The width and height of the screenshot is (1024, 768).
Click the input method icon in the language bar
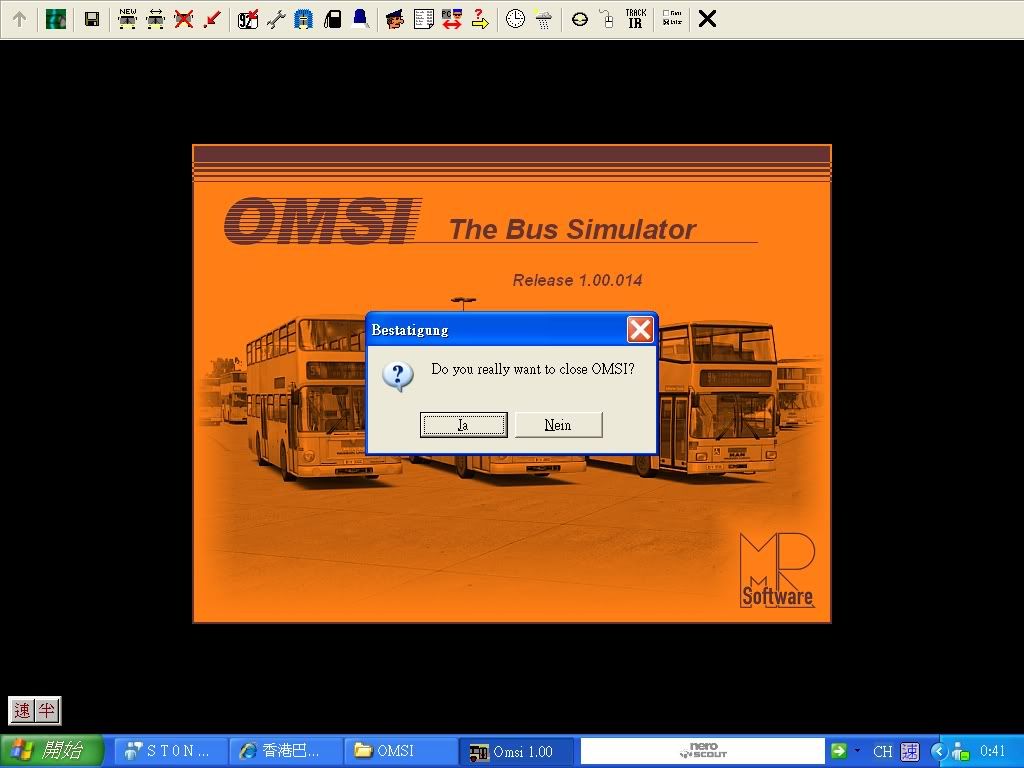tap(910, 752)
